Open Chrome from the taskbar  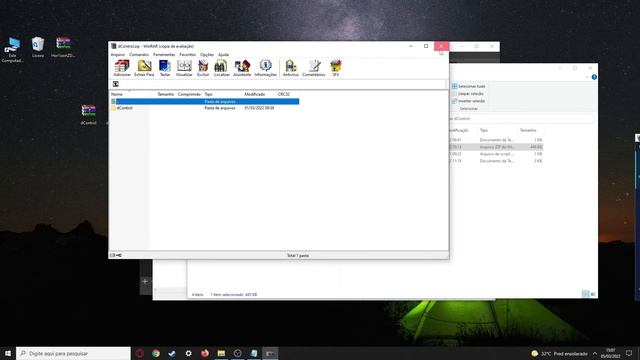[x=156, y=353]
